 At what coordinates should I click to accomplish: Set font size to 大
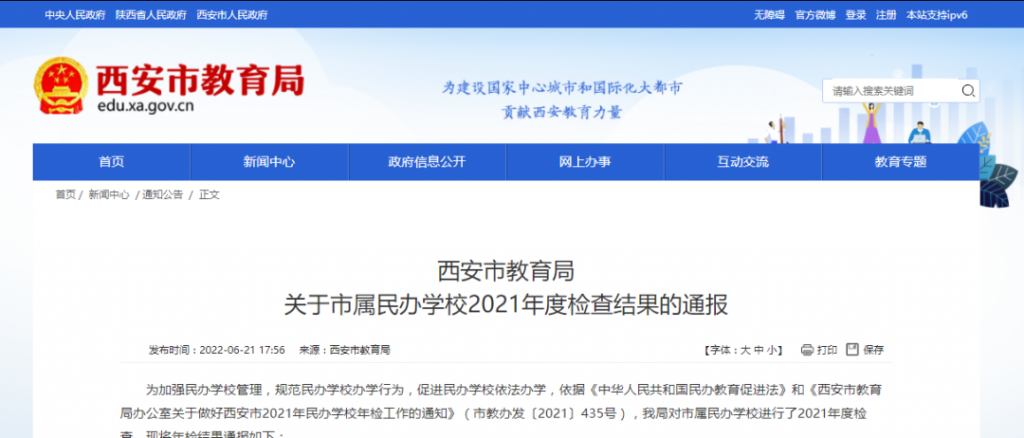coord(744,350)
